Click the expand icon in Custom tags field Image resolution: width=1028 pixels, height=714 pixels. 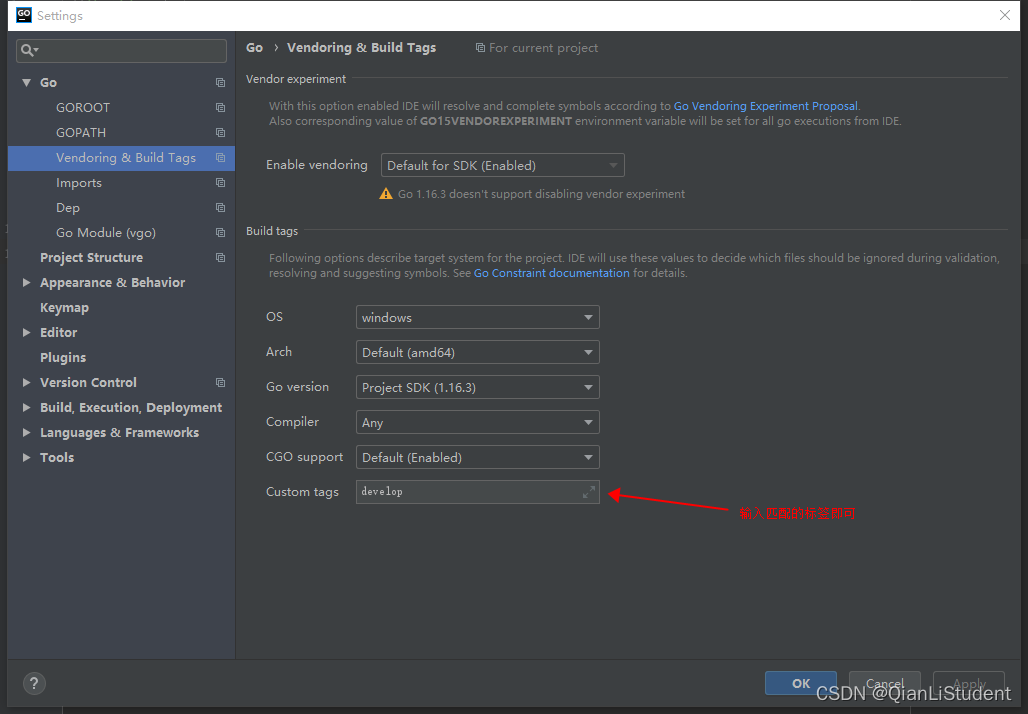(x=589, y=492)
